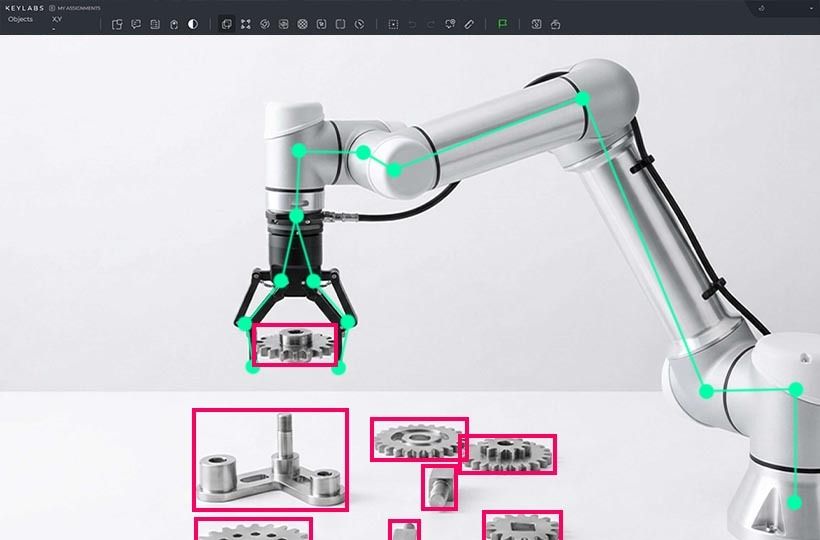Select keypoint at right gripper fingertip
The height and width of the screenshot is (540, 820).
click(339, 368)
